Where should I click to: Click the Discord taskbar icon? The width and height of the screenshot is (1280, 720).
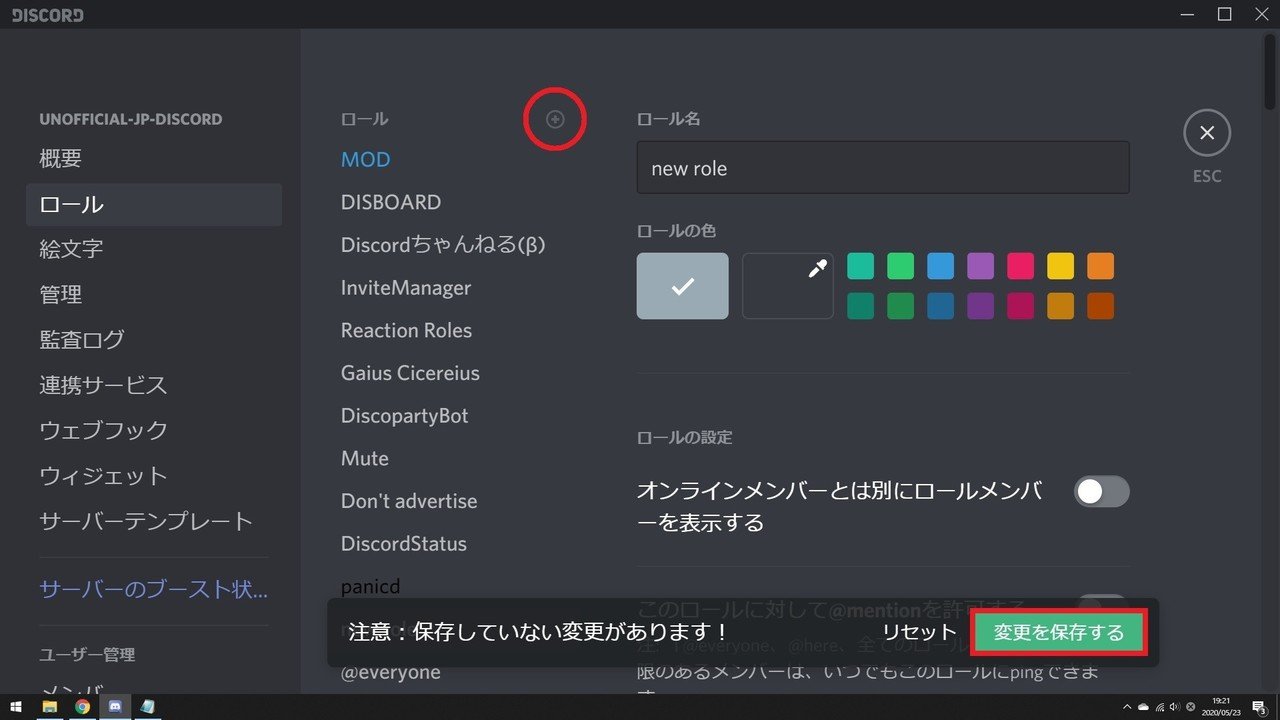click(115, 707)
